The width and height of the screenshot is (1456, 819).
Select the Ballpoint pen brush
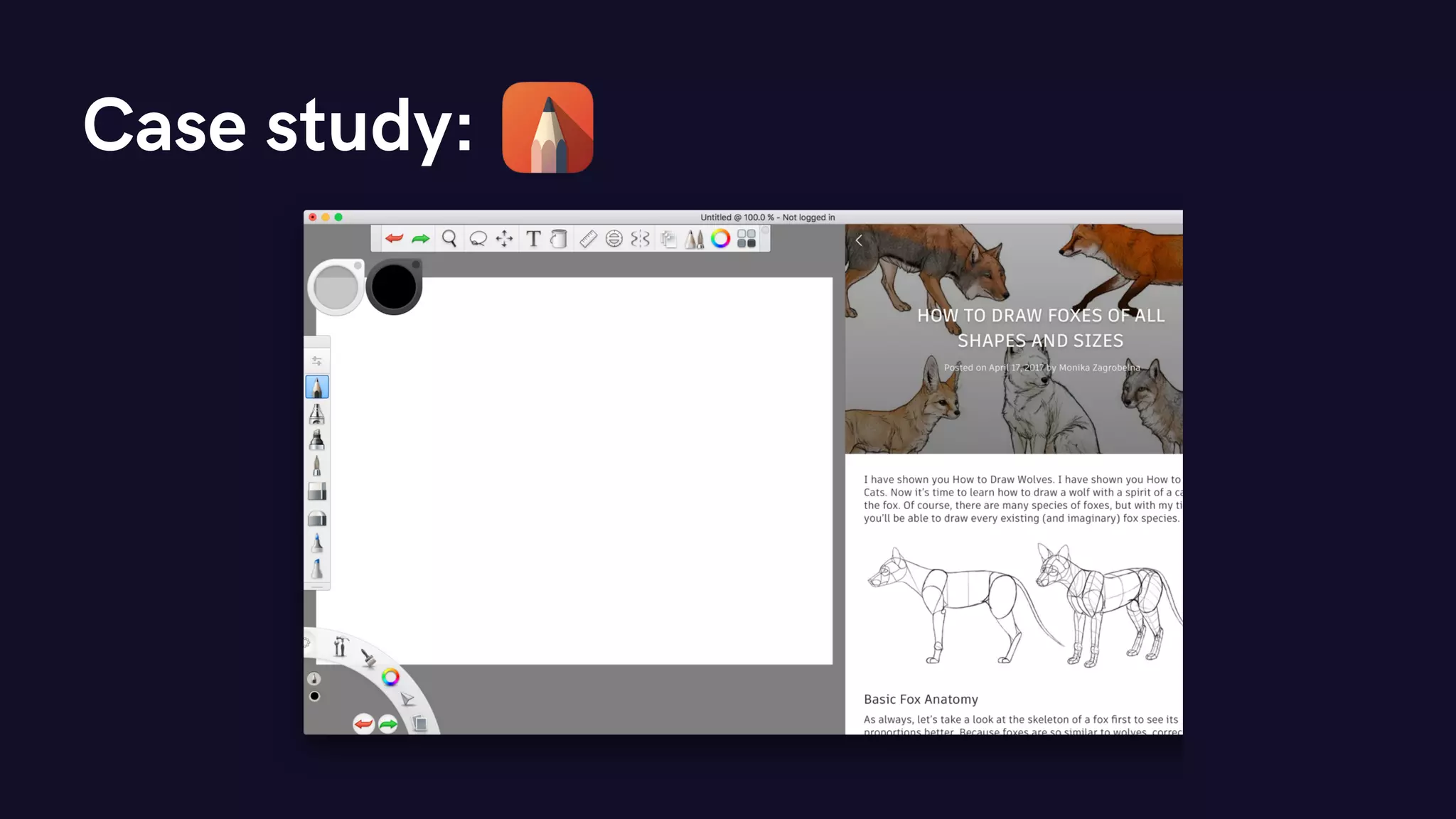coord(317,466)
